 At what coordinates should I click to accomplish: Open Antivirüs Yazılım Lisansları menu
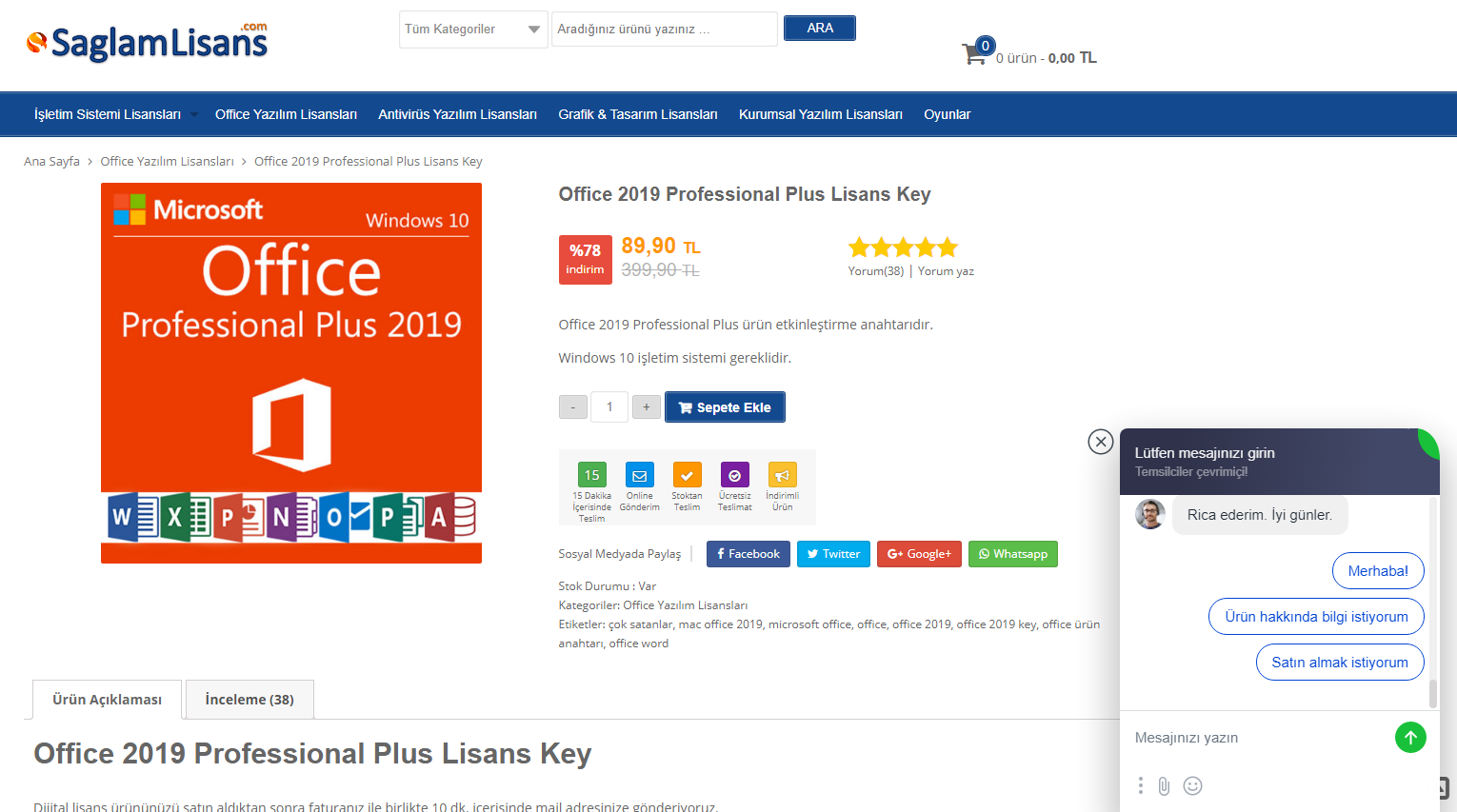tap(457, 114)
